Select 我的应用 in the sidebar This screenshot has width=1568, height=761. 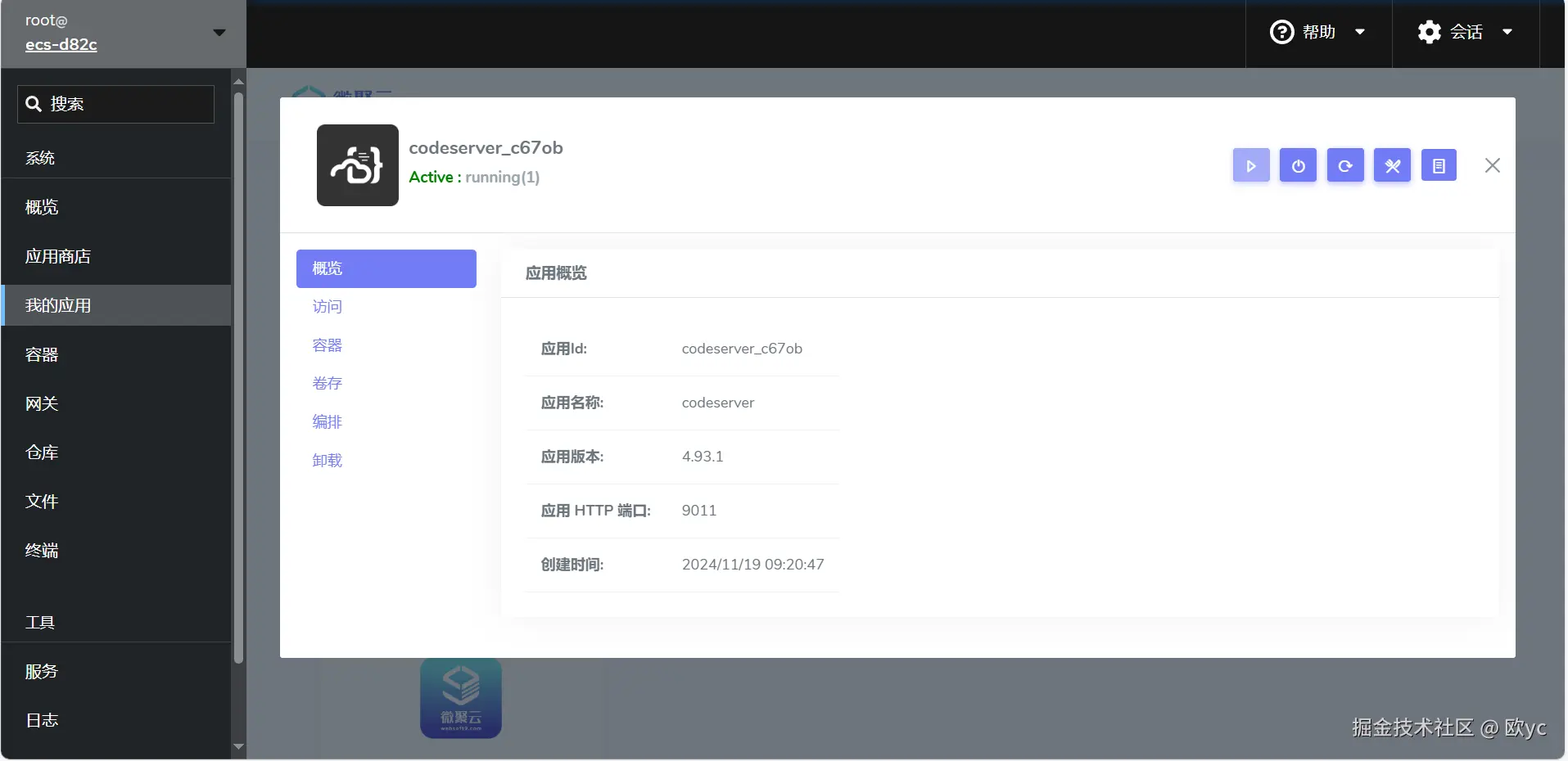[58, 304]
